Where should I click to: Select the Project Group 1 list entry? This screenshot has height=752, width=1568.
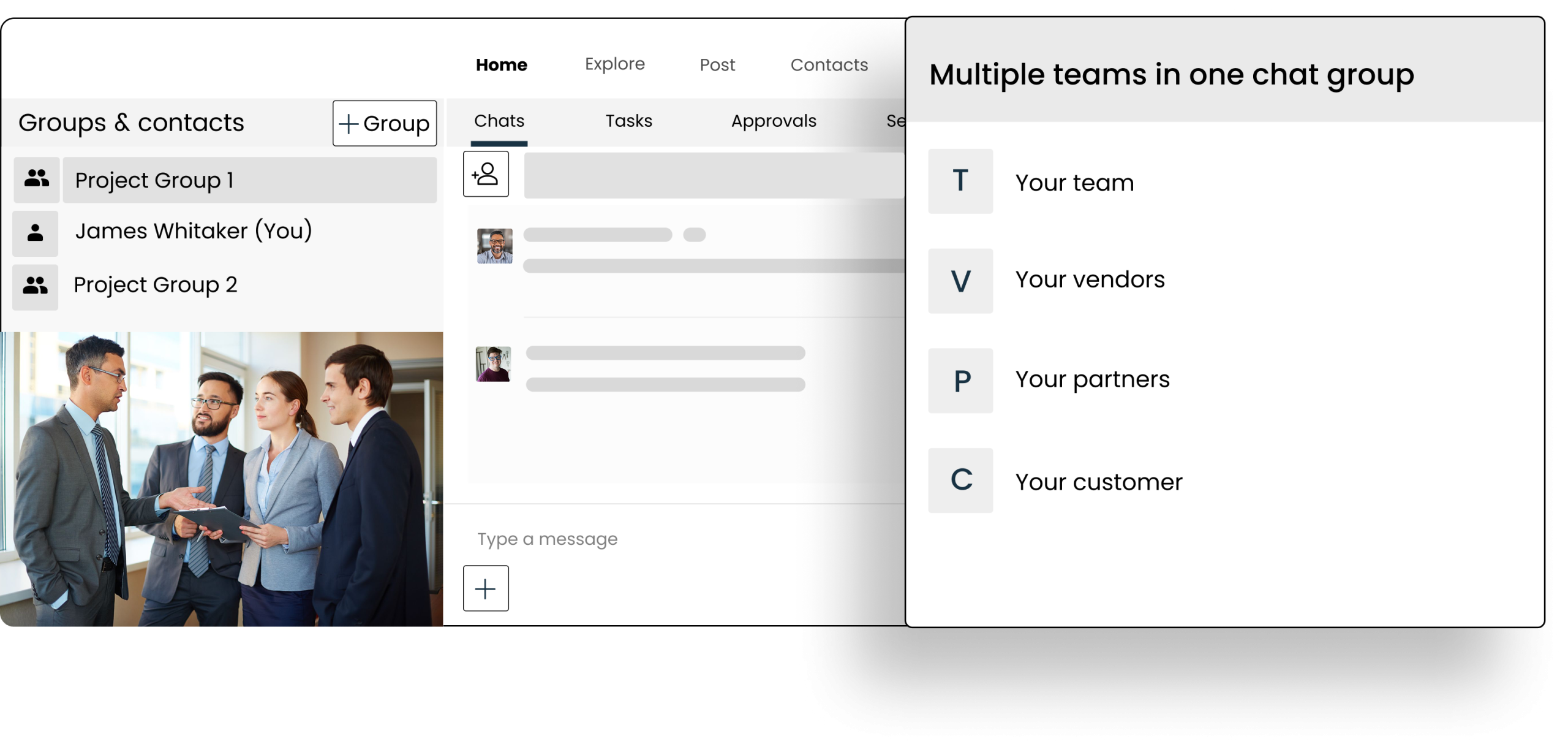(154, 179)
